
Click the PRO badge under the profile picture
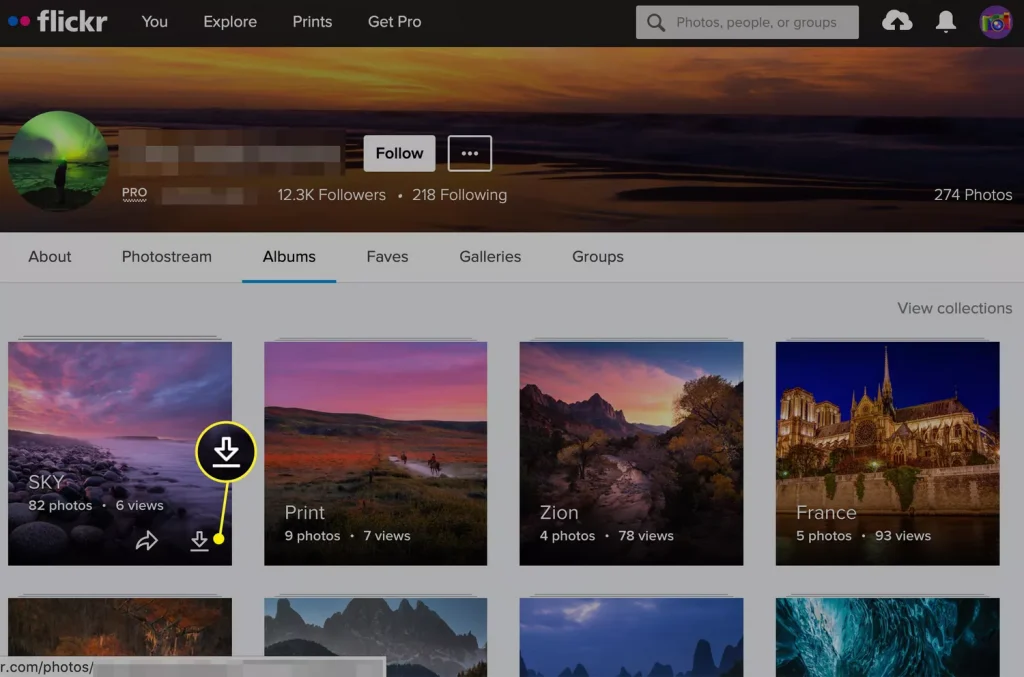coord(133,192)
